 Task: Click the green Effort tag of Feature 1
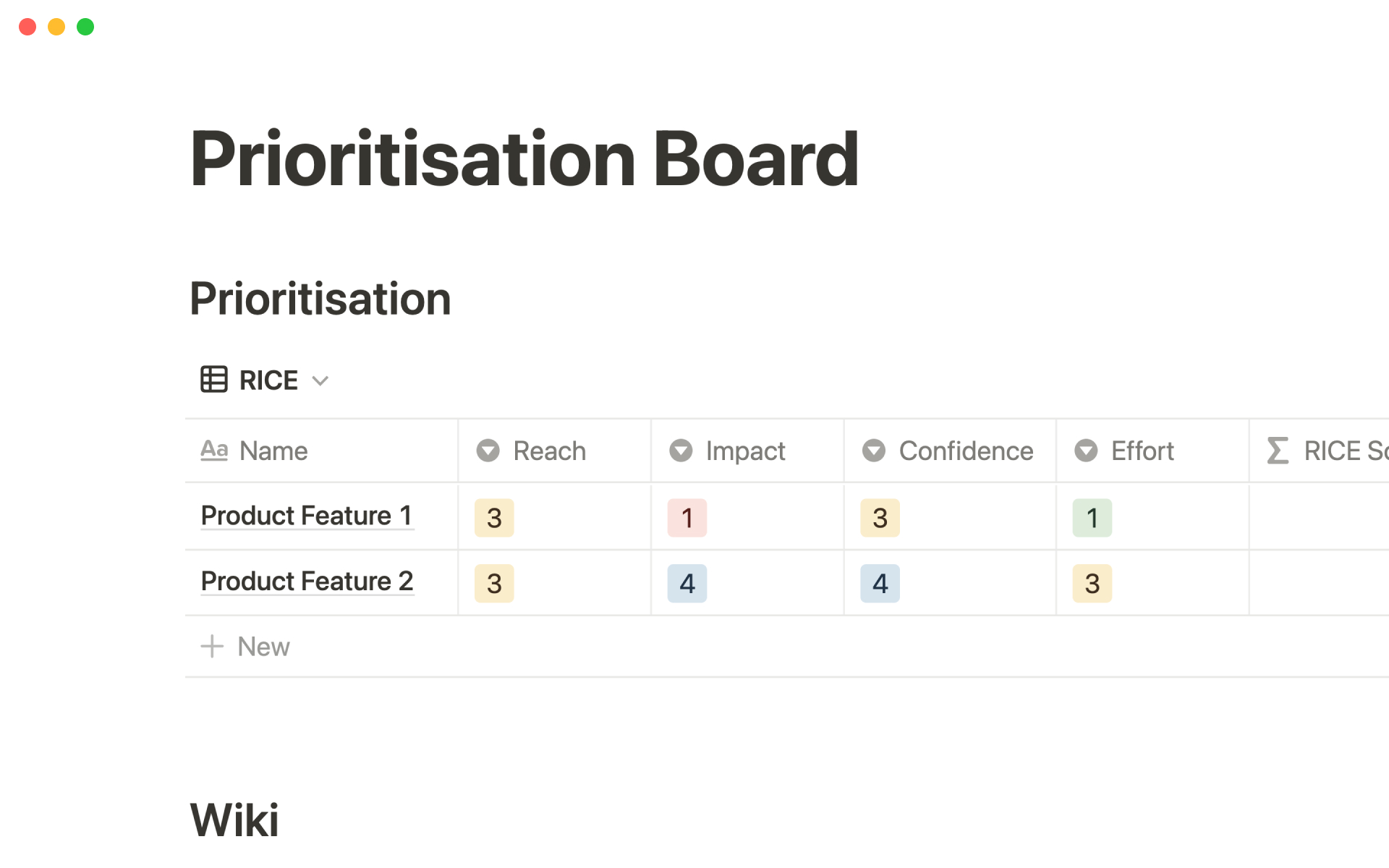tap(1092, 518)
